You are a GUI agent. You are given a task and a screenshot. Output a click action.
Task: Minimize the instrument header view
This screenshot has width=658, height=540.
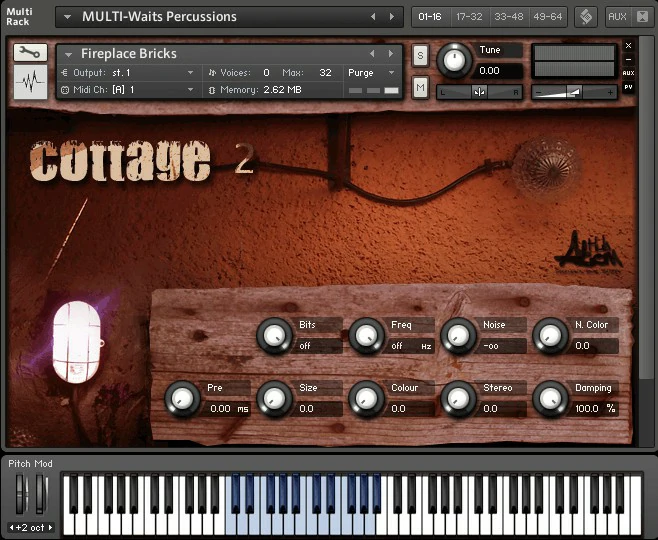pos(628,59)
